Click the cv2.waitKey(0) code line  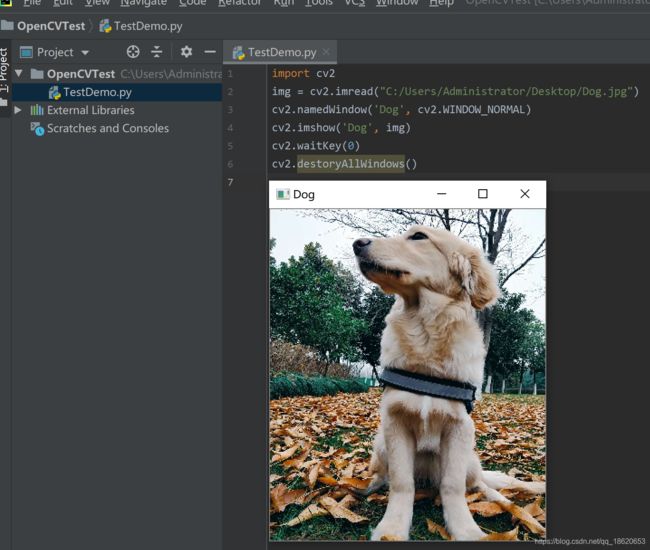(316, 146)
